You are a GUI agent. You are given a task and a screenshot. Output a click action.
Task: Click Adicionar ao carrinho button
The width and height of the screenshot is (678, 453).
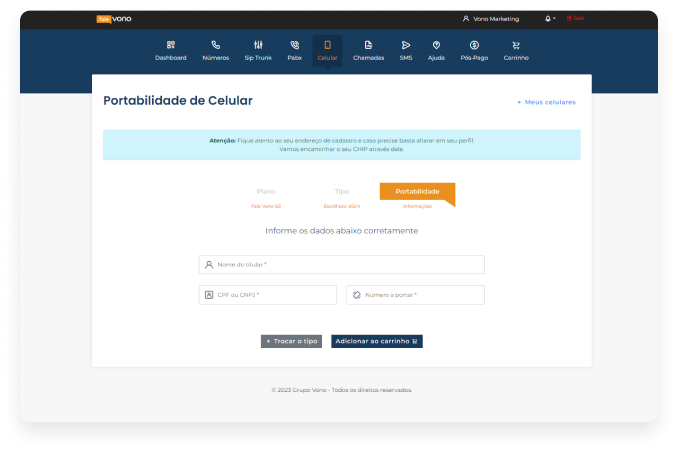(x=377, y=341)
